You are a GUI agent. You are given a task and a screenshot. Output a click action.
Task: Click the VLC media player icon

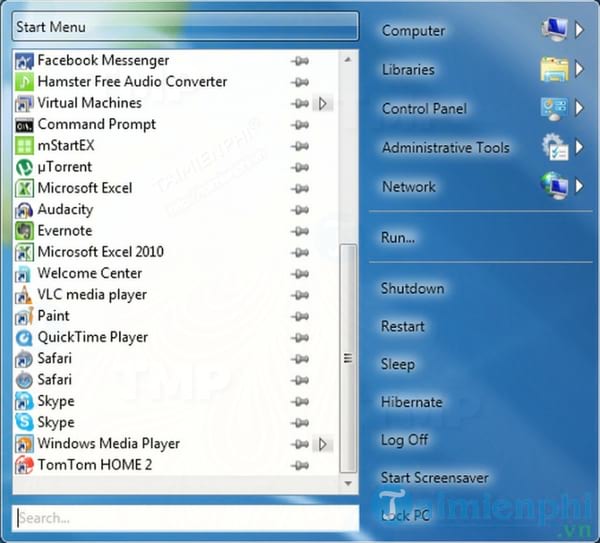point(25,295)
